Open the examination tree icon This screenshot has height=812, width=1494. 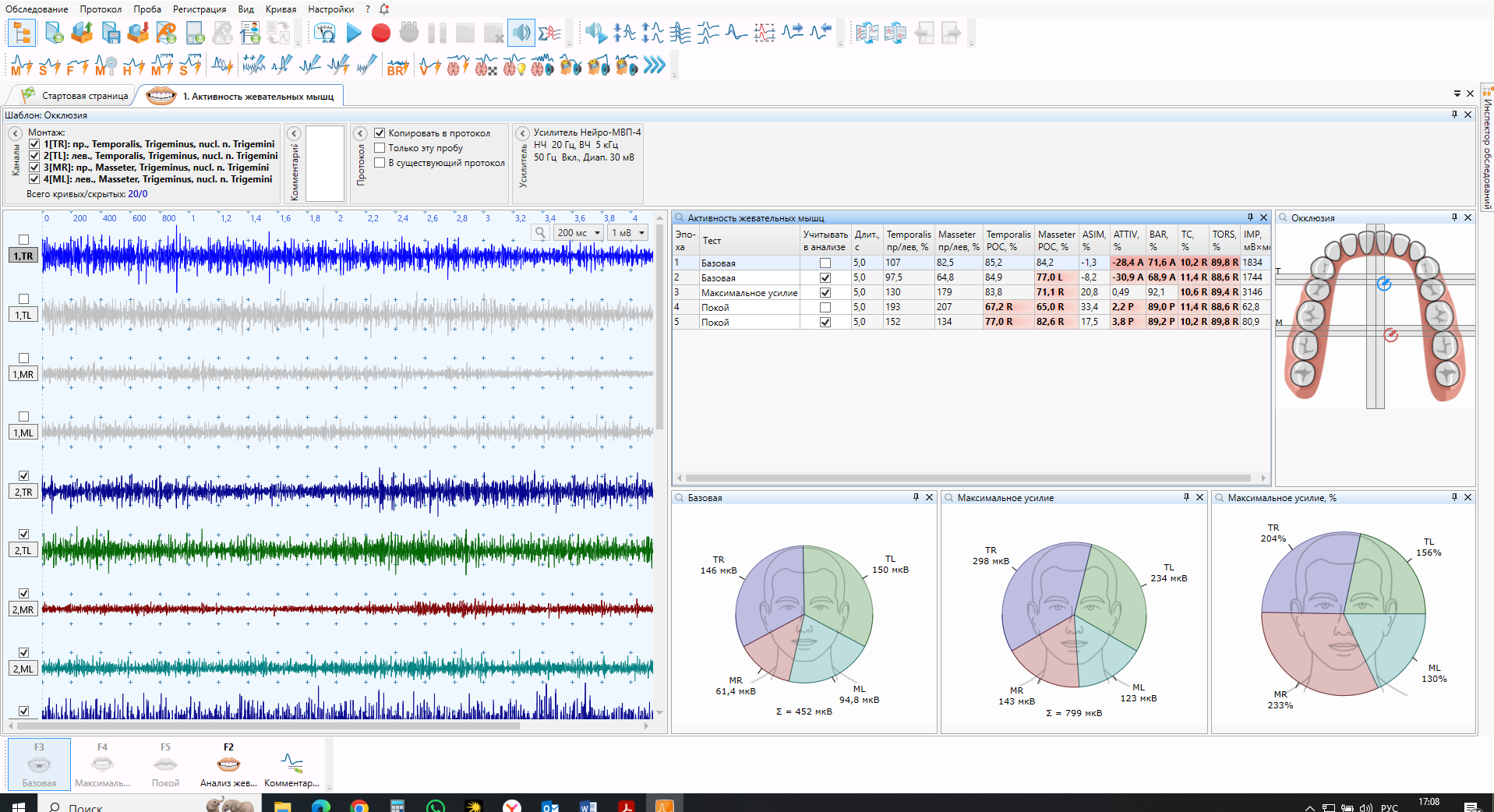tap(22, 33)
